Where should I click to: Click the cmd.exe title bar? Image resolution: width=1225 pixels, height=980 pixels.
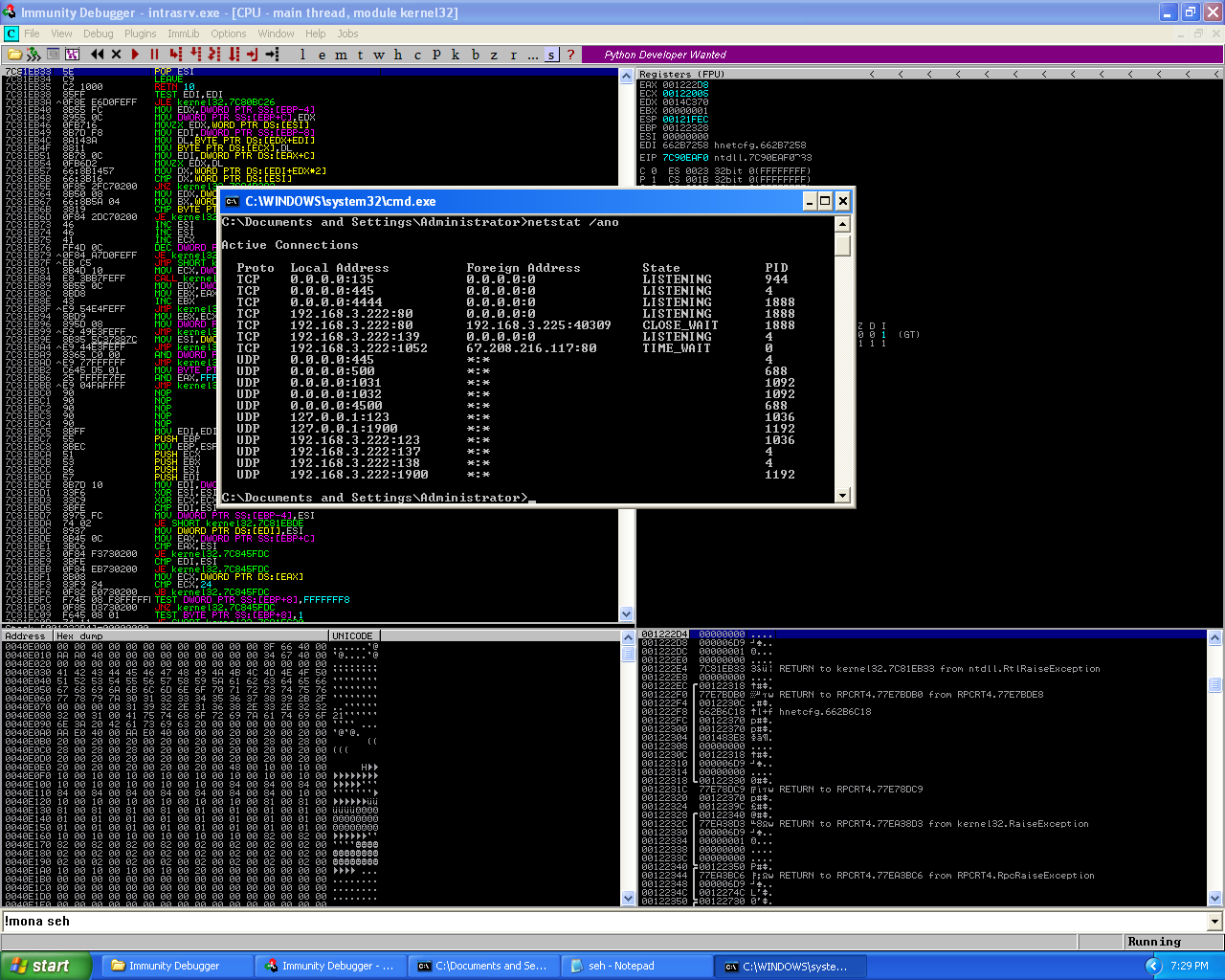click(x=512, y=201)
